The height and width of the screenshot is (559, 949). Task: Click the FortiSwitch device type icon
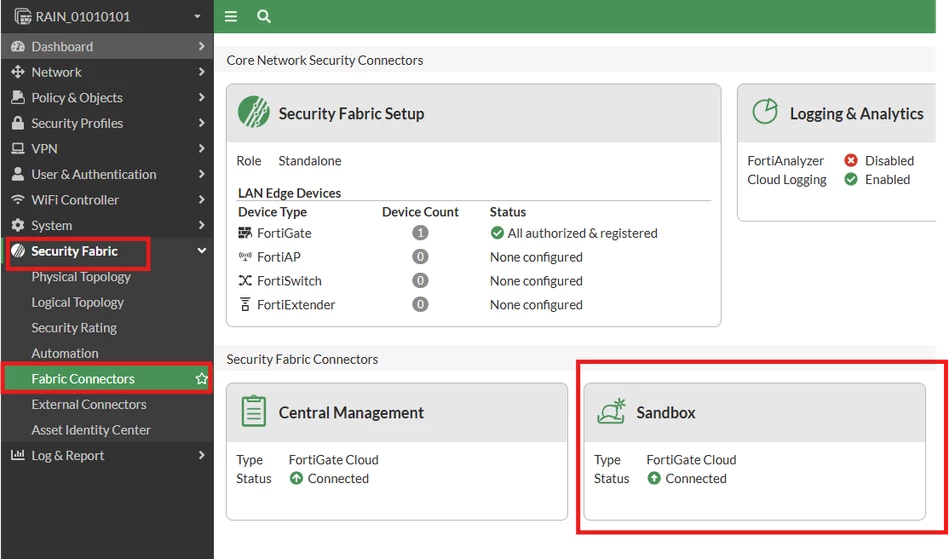tap(245, 281)
